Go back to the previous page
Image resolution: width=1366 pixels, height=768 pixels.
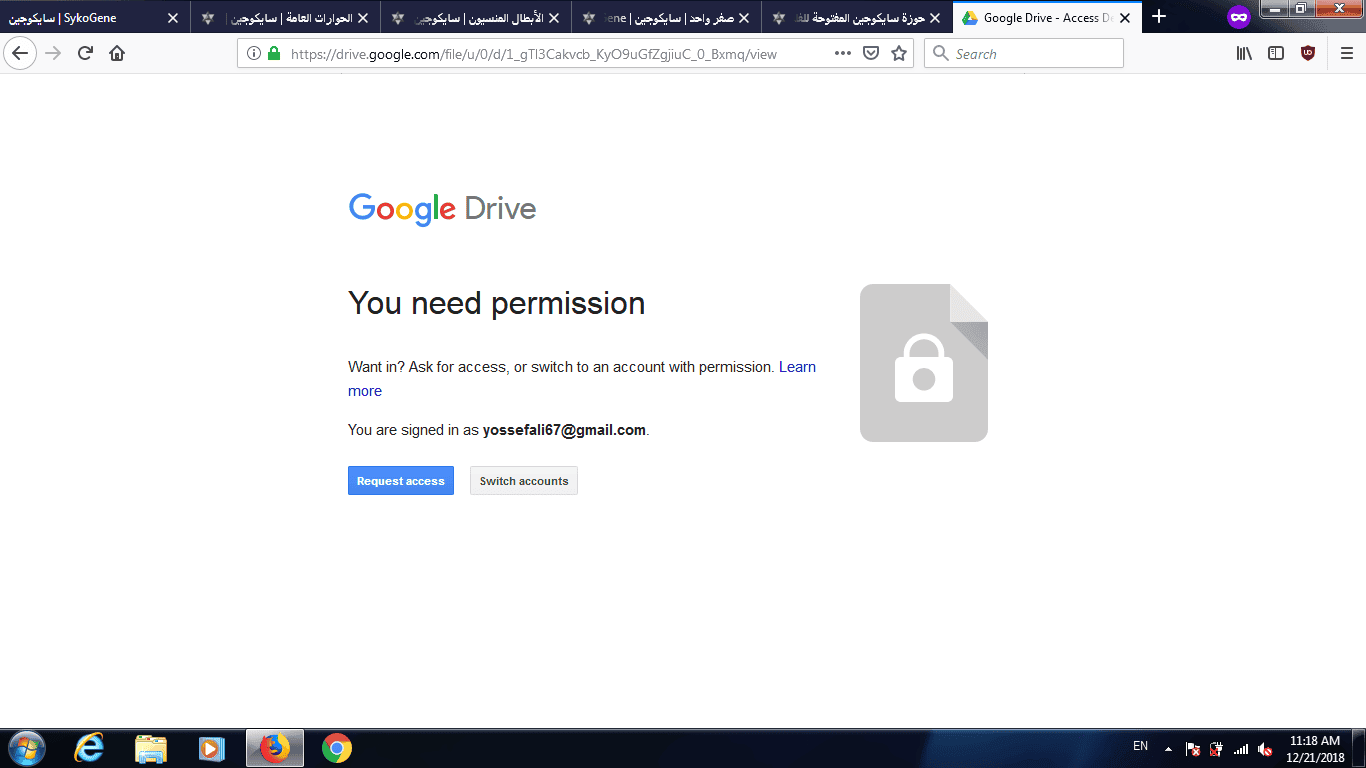tap(20, 54)
